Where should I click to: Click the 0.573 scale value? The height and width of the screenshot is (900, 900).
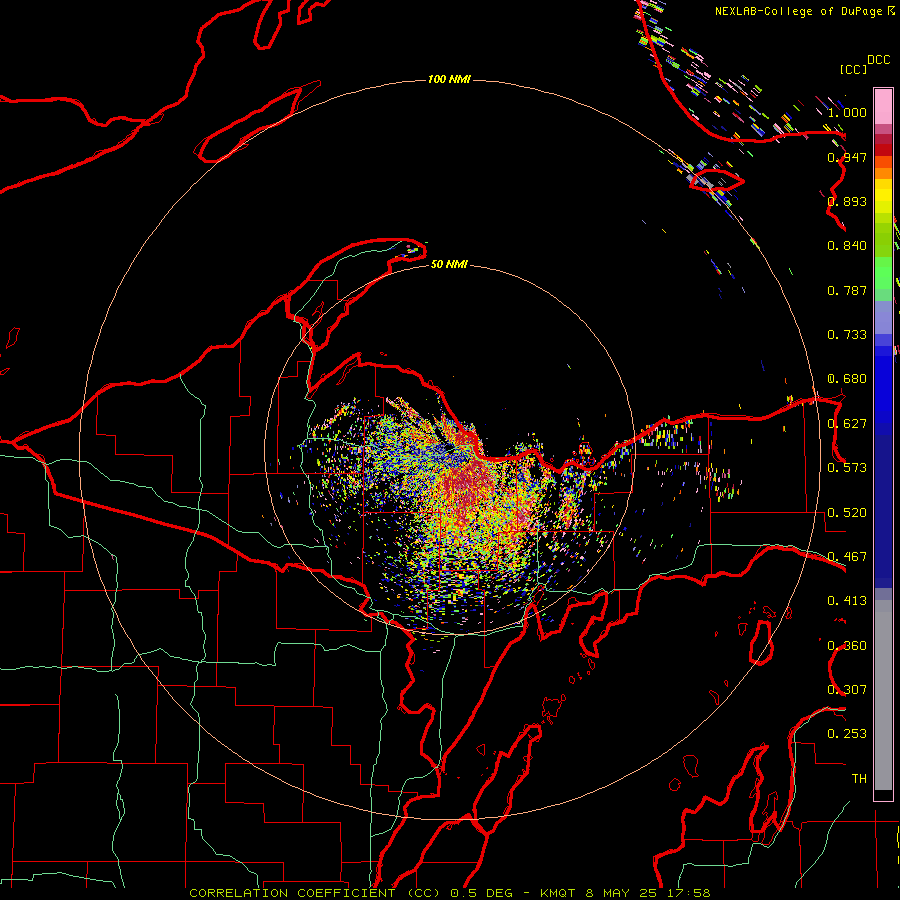pyautogui.click(x=847, y=468)
